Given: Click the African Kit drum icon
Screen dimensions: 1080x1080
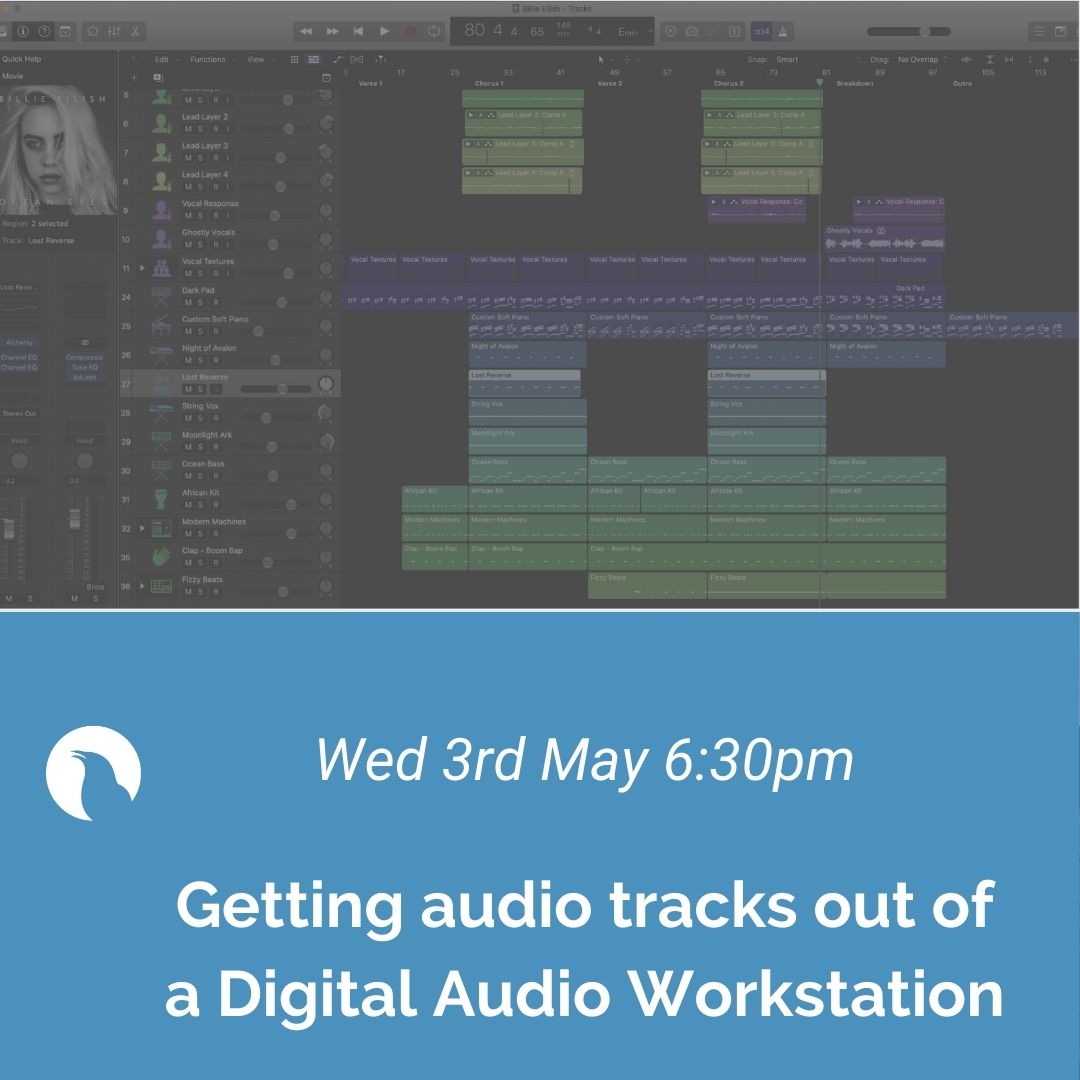Looking at the screenshot, I should 160,498.
